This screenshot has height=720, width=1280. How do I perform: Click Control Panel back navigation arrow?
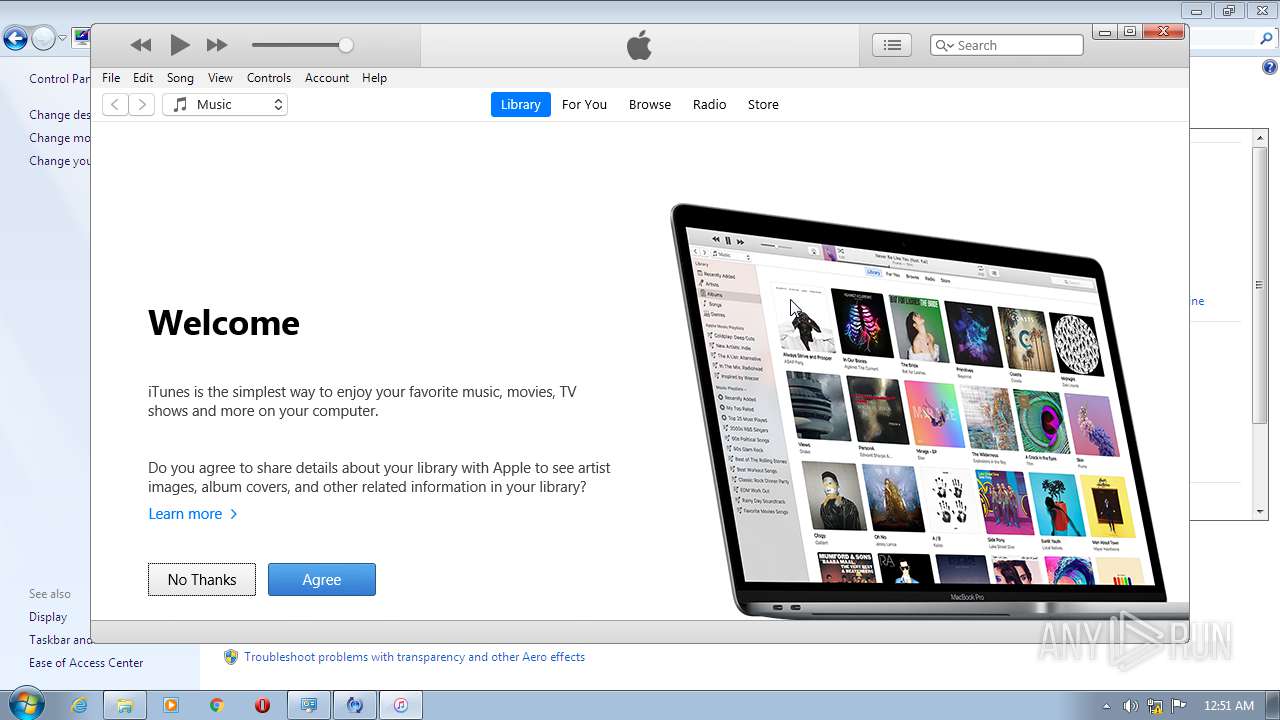[x=14, y=39]
